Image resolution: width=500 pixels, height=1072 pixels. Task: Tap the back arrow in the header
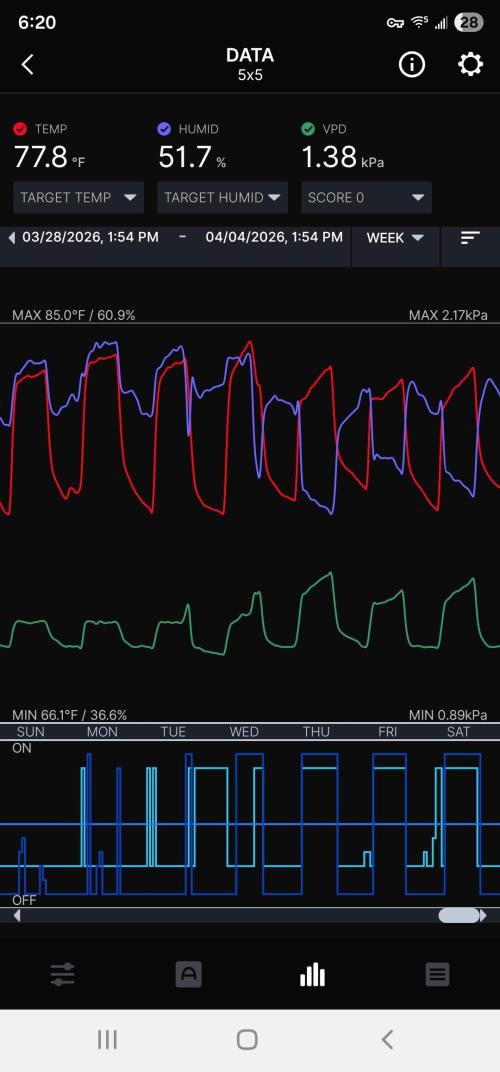coord(27,65)
